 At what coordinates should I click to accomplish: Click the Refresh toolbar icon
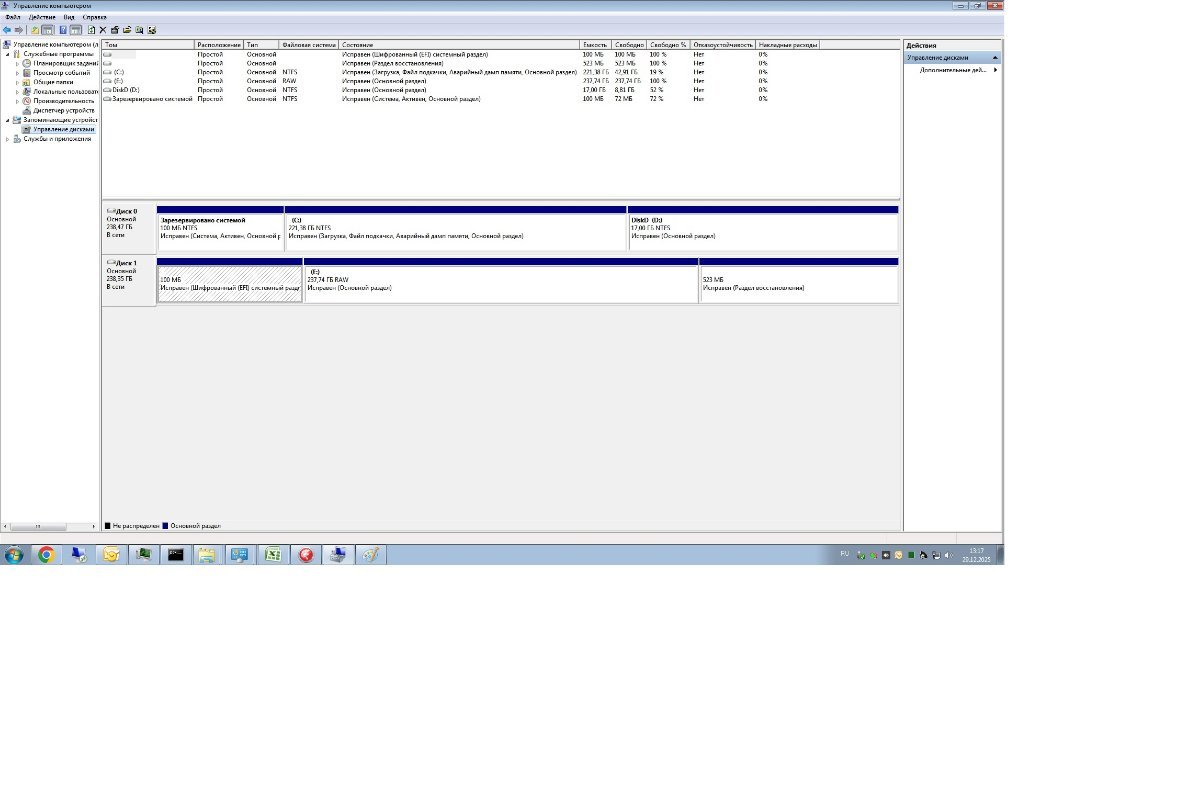point(91,30)
